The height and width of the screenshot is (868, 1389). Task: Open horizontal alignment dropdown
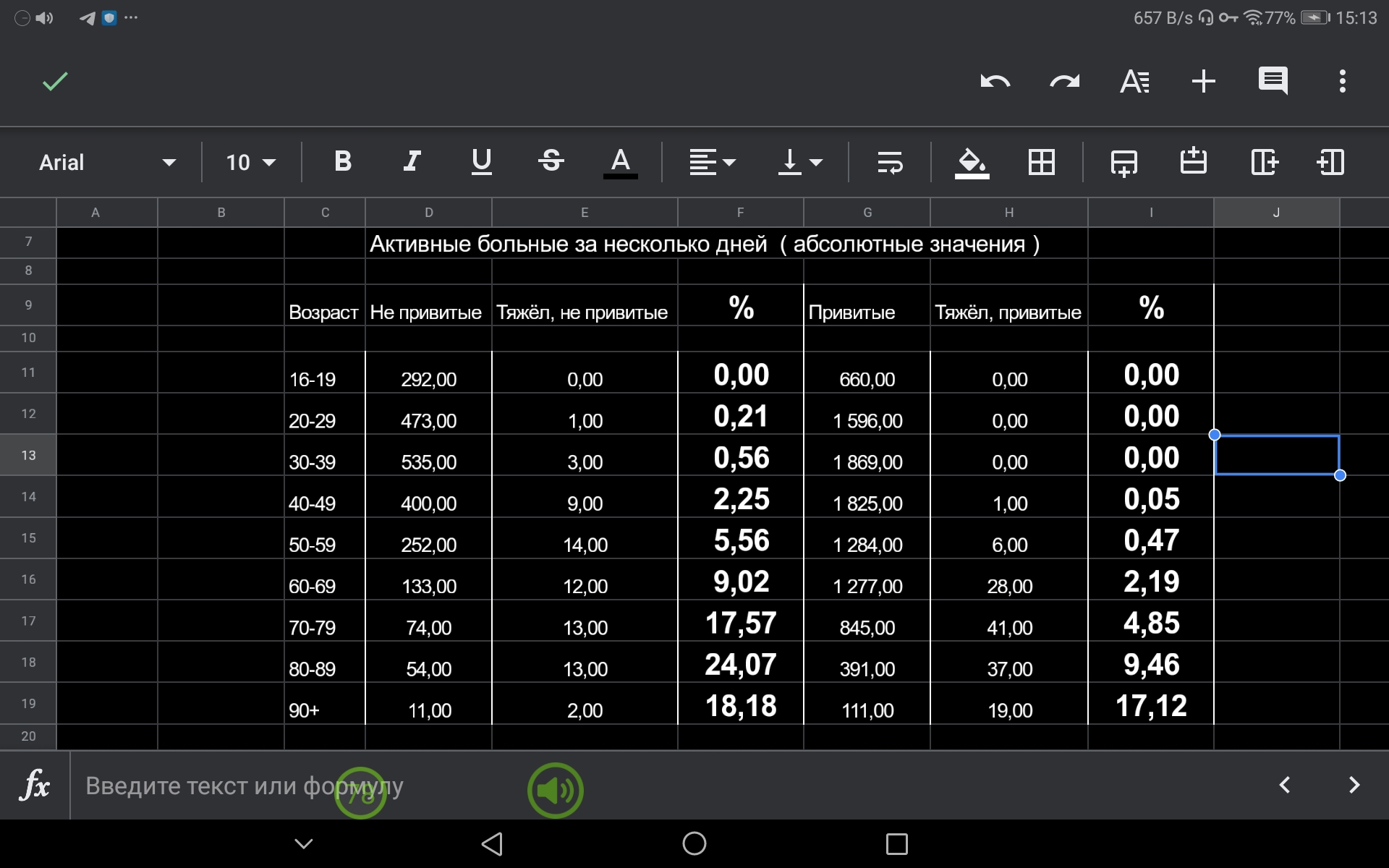point(712,162)
